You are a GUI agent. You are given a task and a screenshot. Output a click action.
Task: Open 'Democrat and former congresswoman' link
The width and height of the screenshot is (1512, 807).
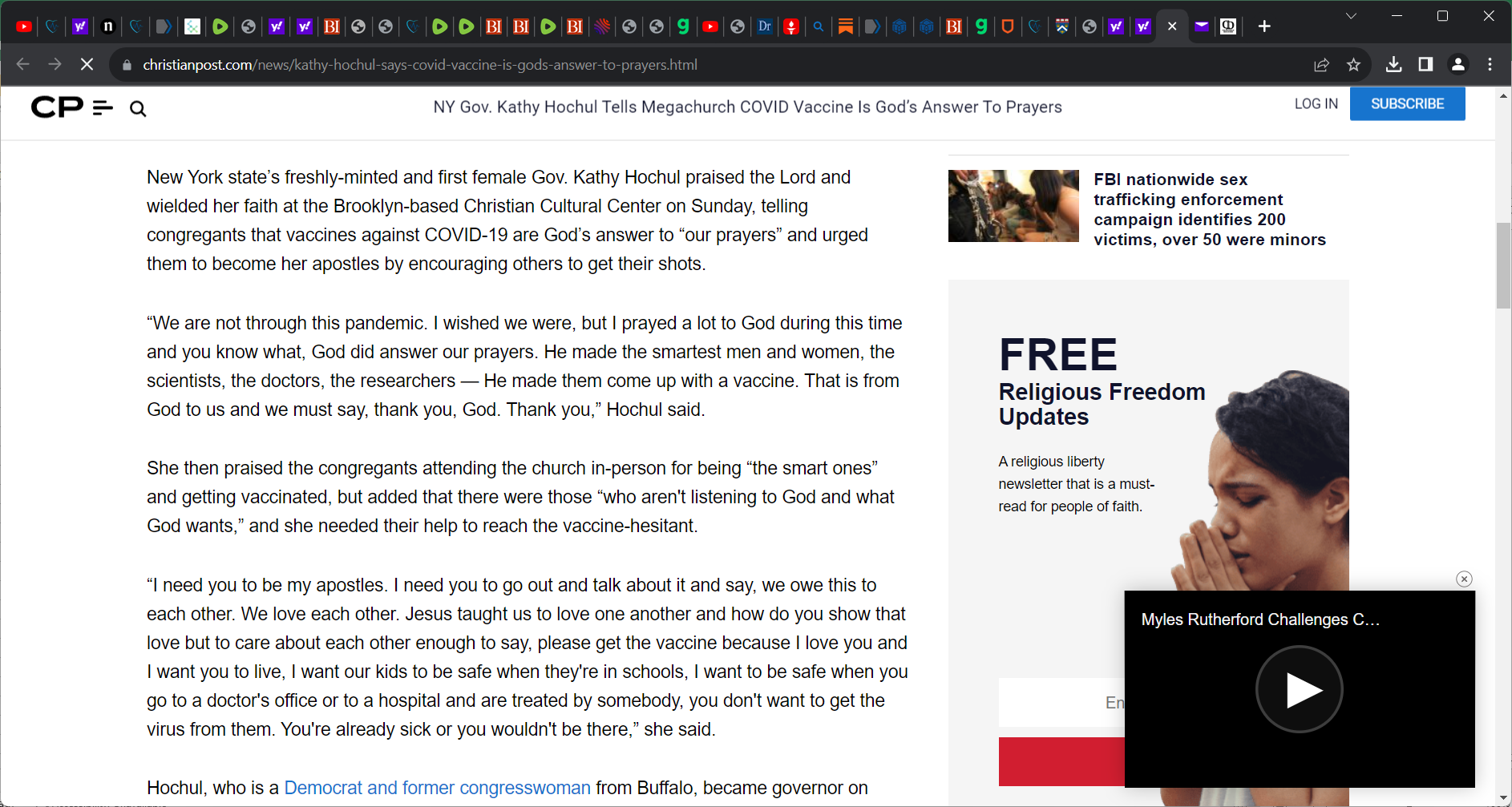[438, 788]
